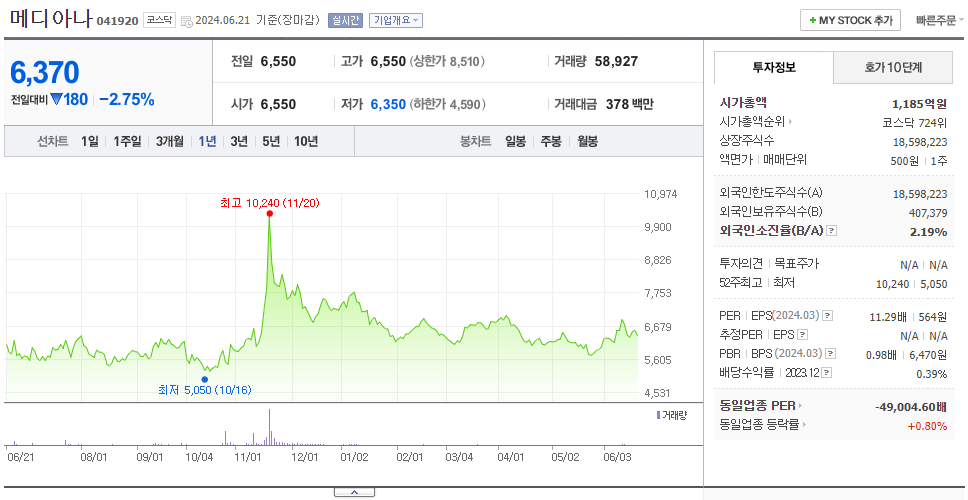Click the 동일업종 등락률 link
Viewport: 968px width, 500px height.
(759, 425)
